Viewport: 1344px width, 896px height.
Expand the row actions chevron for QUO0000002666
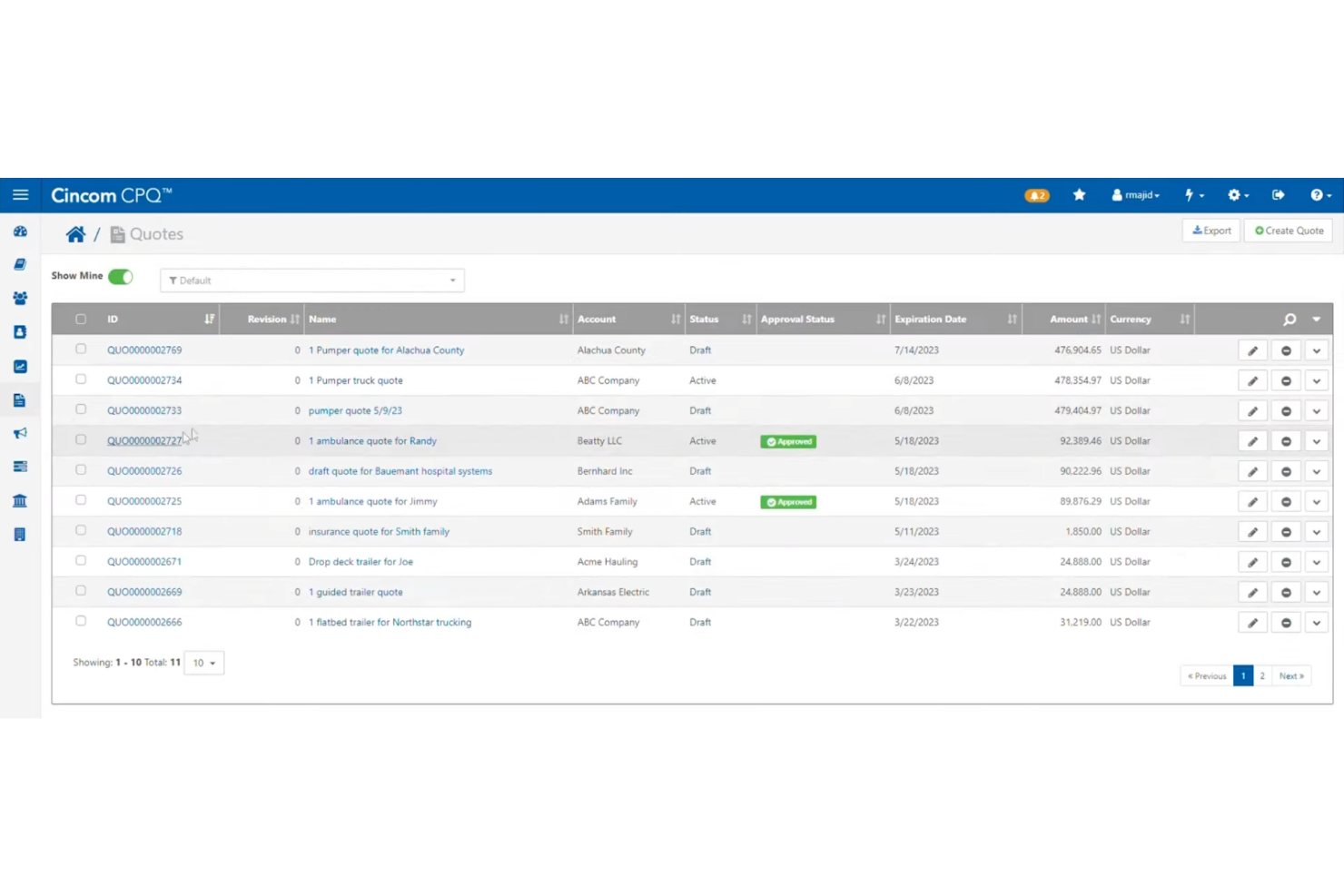1316,623
